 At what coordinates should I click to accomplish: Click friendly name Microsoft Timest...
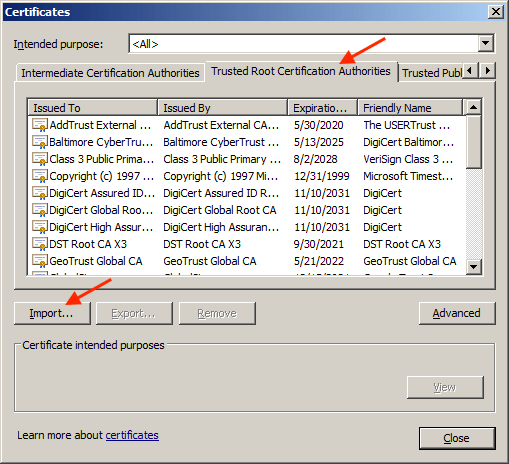408,176
